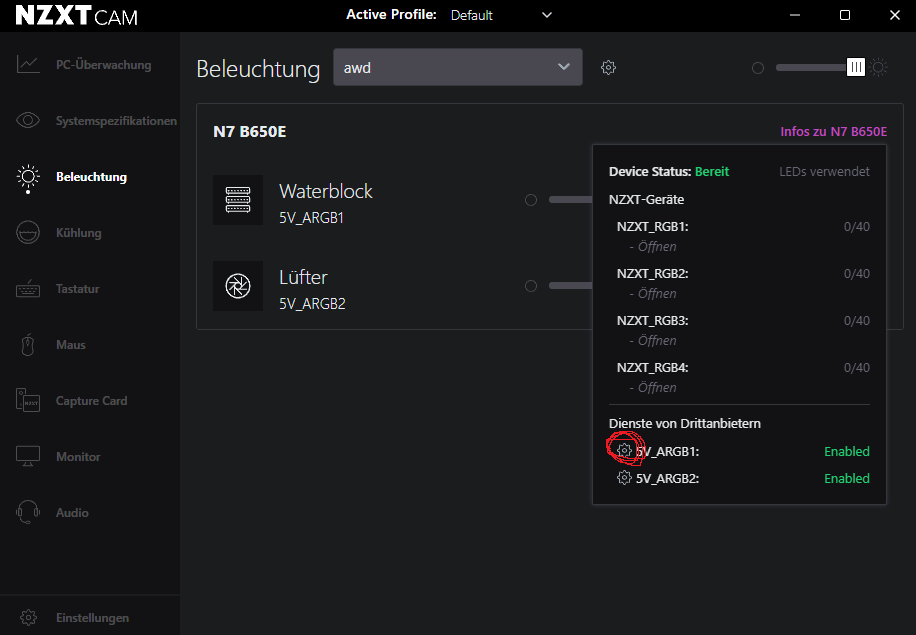916x635 pixels.
Task: Open settings gear for 5V_ARGB2
Action: [x=624, y=478]
